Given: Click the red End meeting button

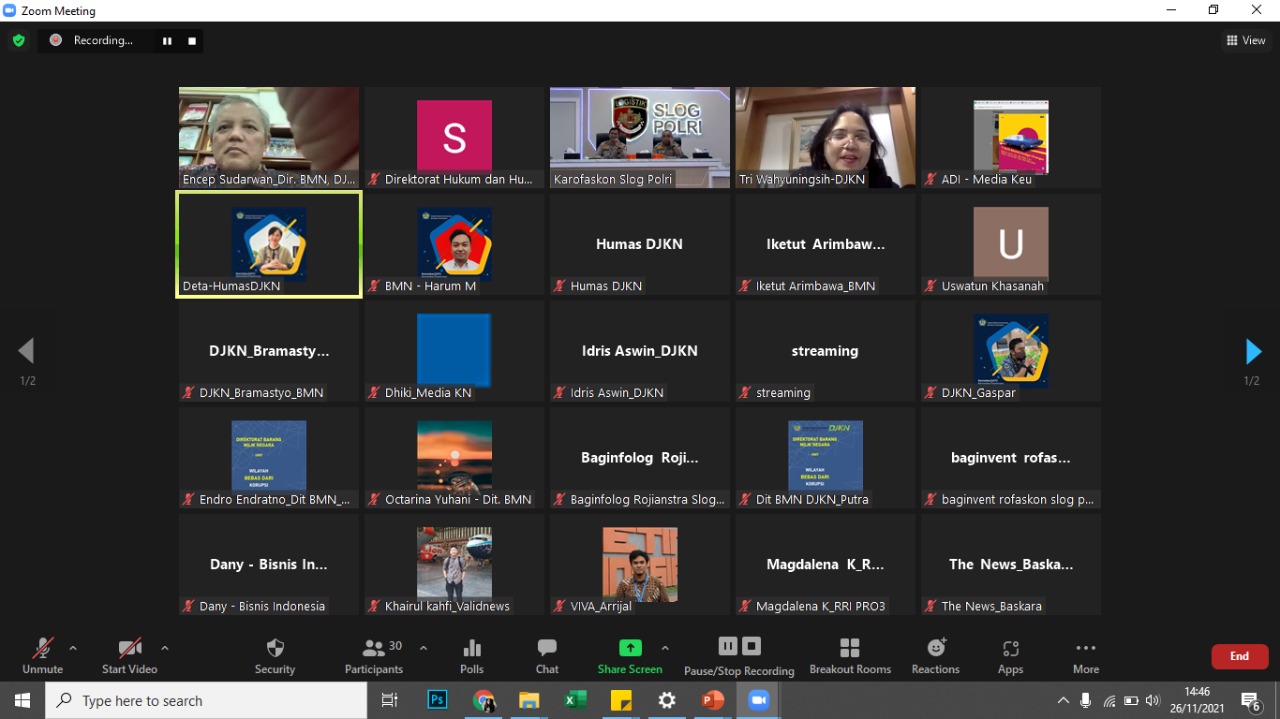Looking at the screenshot, I should (1239, 656).
